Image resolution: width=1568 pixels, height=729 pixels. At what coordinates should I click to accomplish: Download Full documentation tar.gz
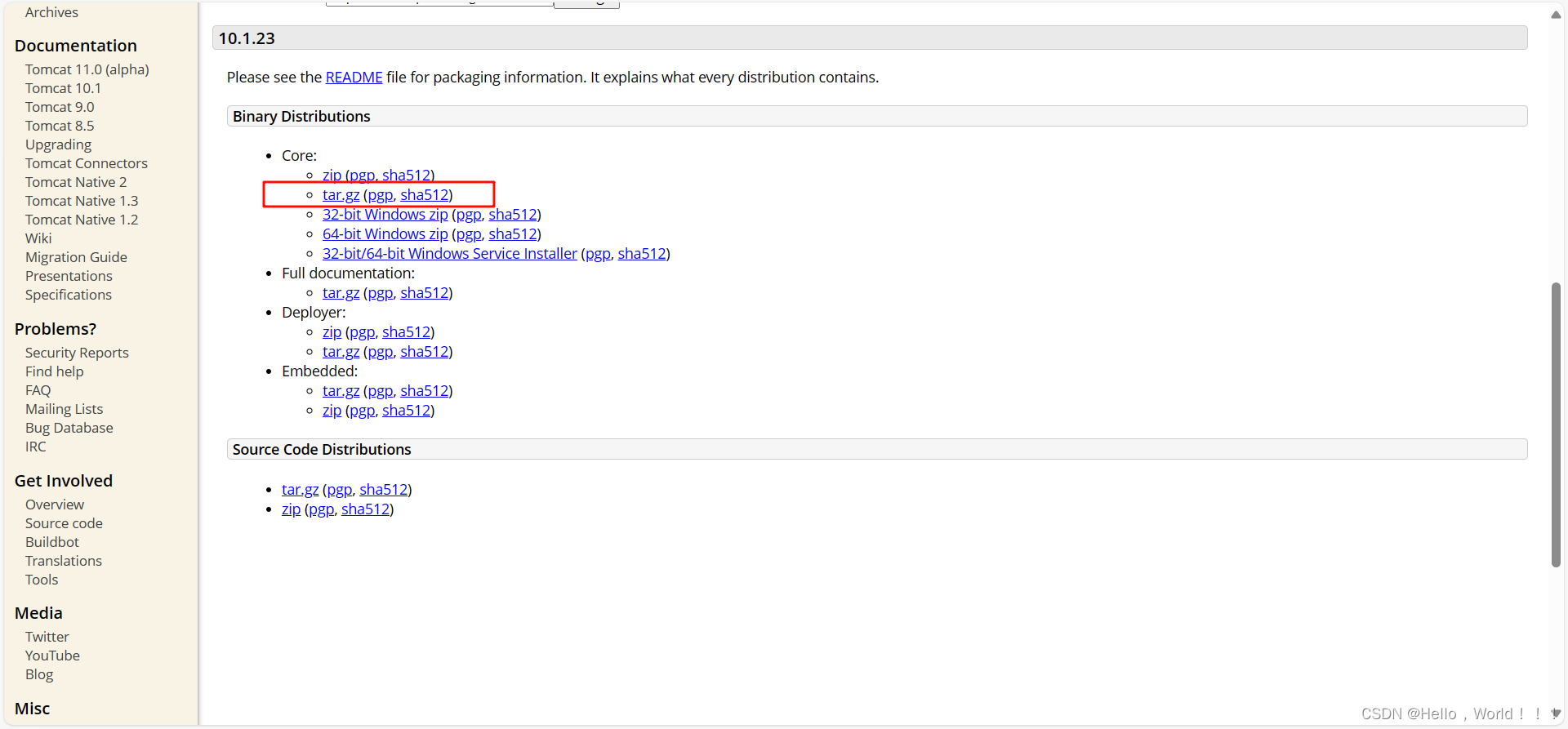(341, 293)
